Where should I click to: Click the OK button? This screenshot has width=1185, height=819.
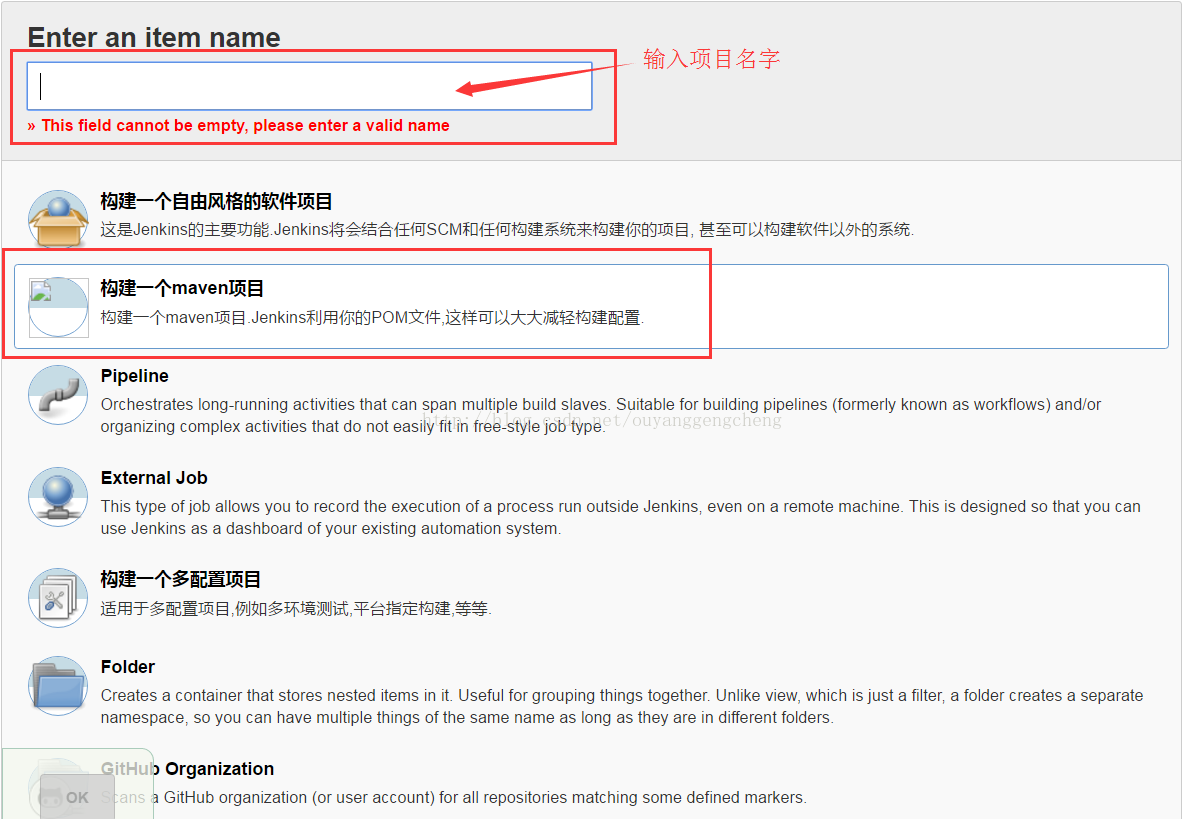[77, 797]
